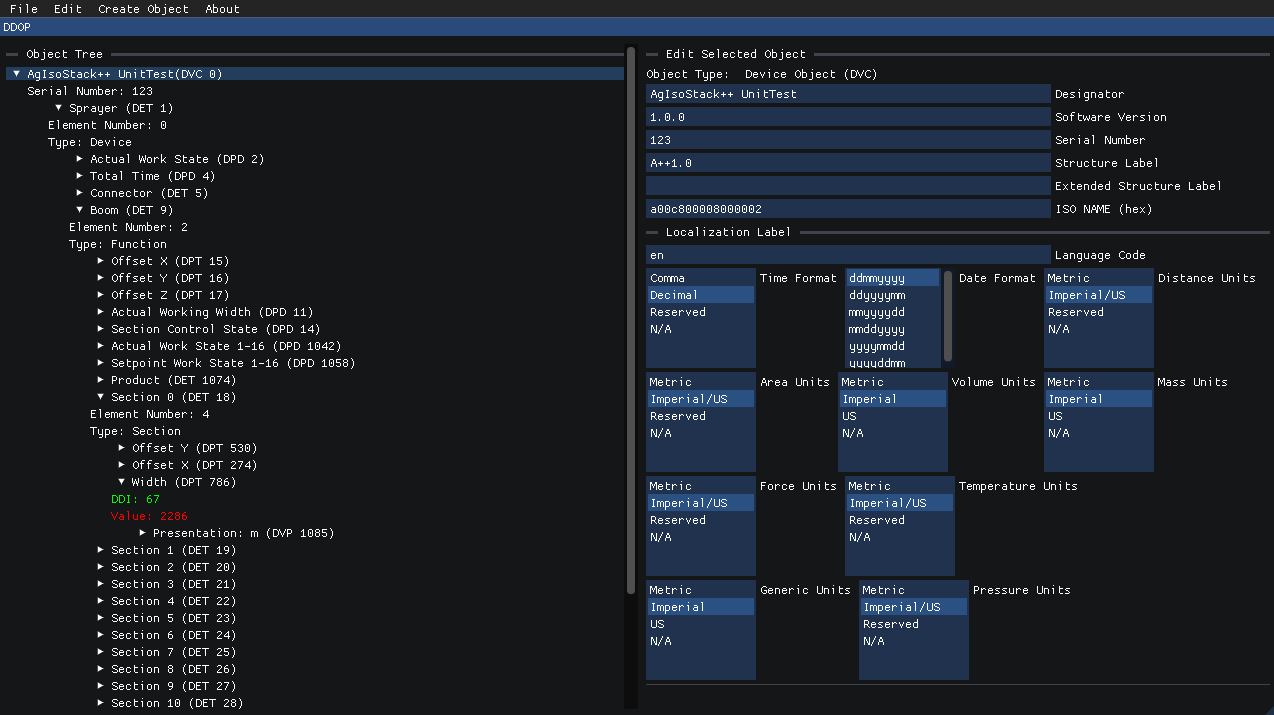The image size is (1274, 715).
Task: Click the empty Extended Structure Label field
Action: click(x=848, y=186)
